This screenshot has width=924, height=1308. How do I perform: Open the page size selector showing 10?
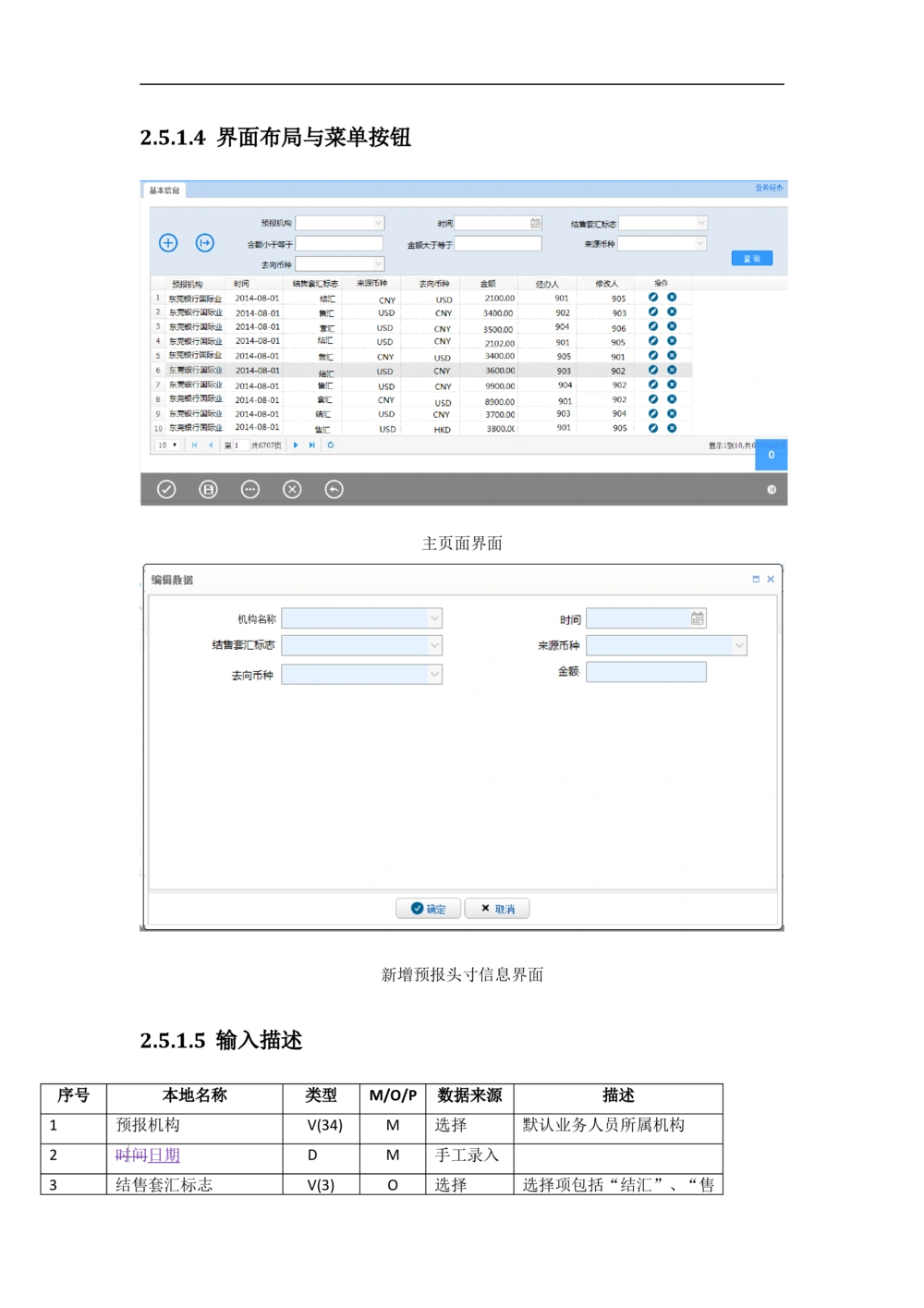(167, 446)
